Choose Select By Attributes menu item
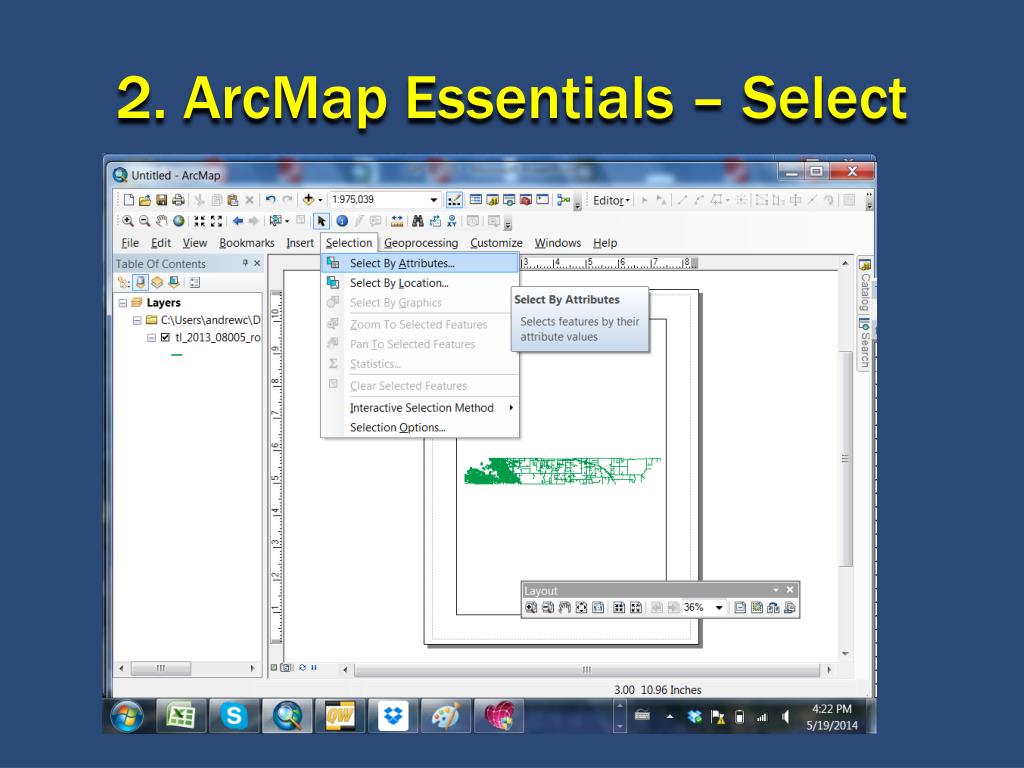 (x=421, y=263)
